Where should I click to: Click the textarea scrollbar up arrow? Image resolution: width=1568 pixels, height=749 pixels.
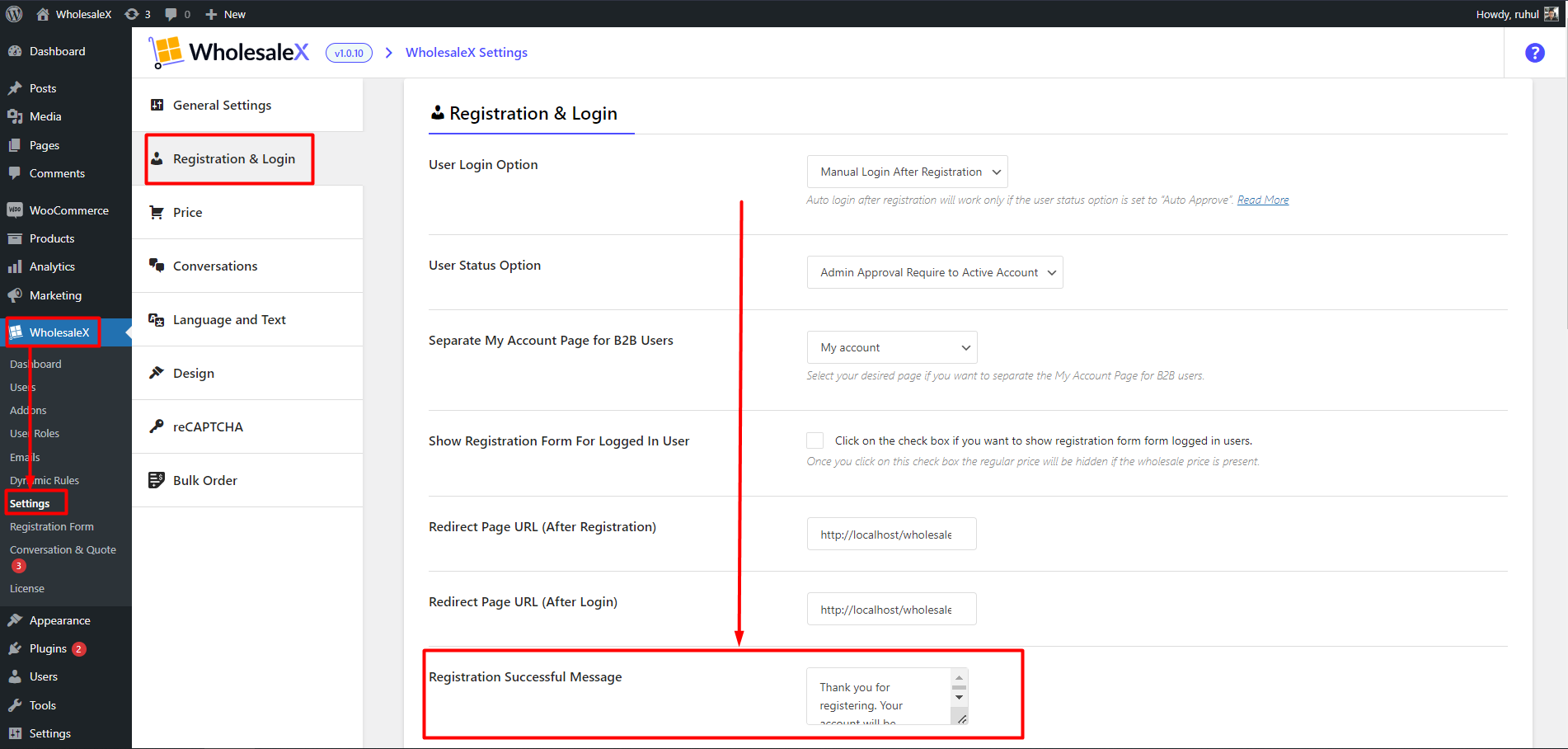pyautogui.click(x=959, y=678)
